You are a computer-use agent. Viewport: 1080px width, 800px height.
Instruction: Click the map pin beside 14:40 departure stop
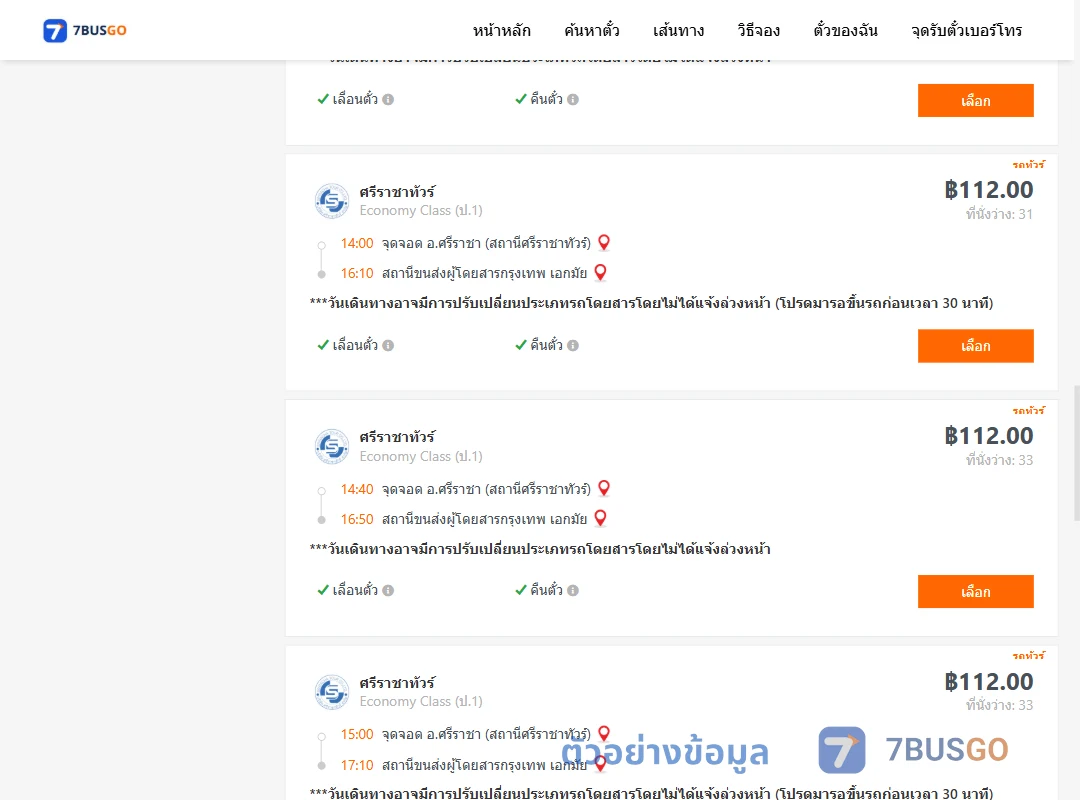coord(604,489)
